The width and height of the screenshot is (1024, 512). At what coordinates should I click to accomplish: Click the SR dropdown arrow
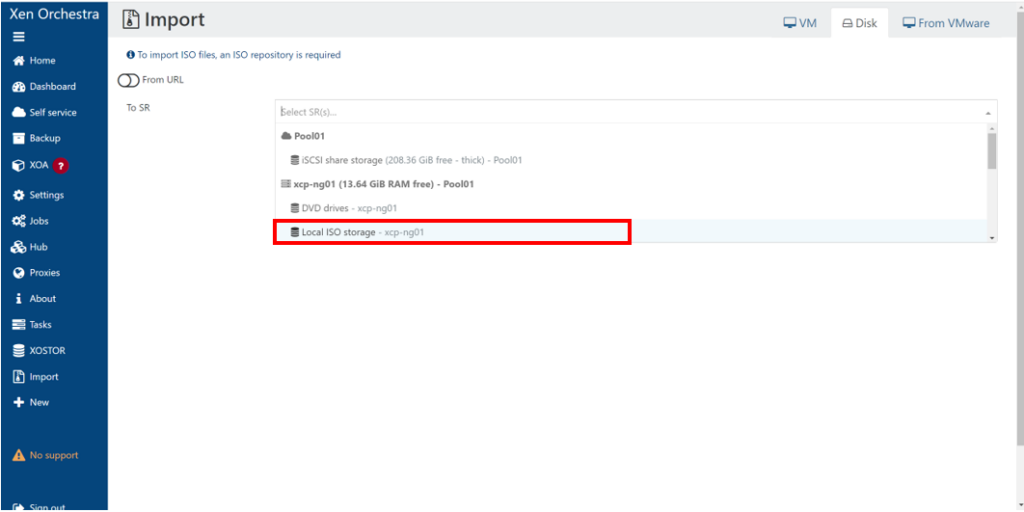pyautogui.click(x=988, y=113)
